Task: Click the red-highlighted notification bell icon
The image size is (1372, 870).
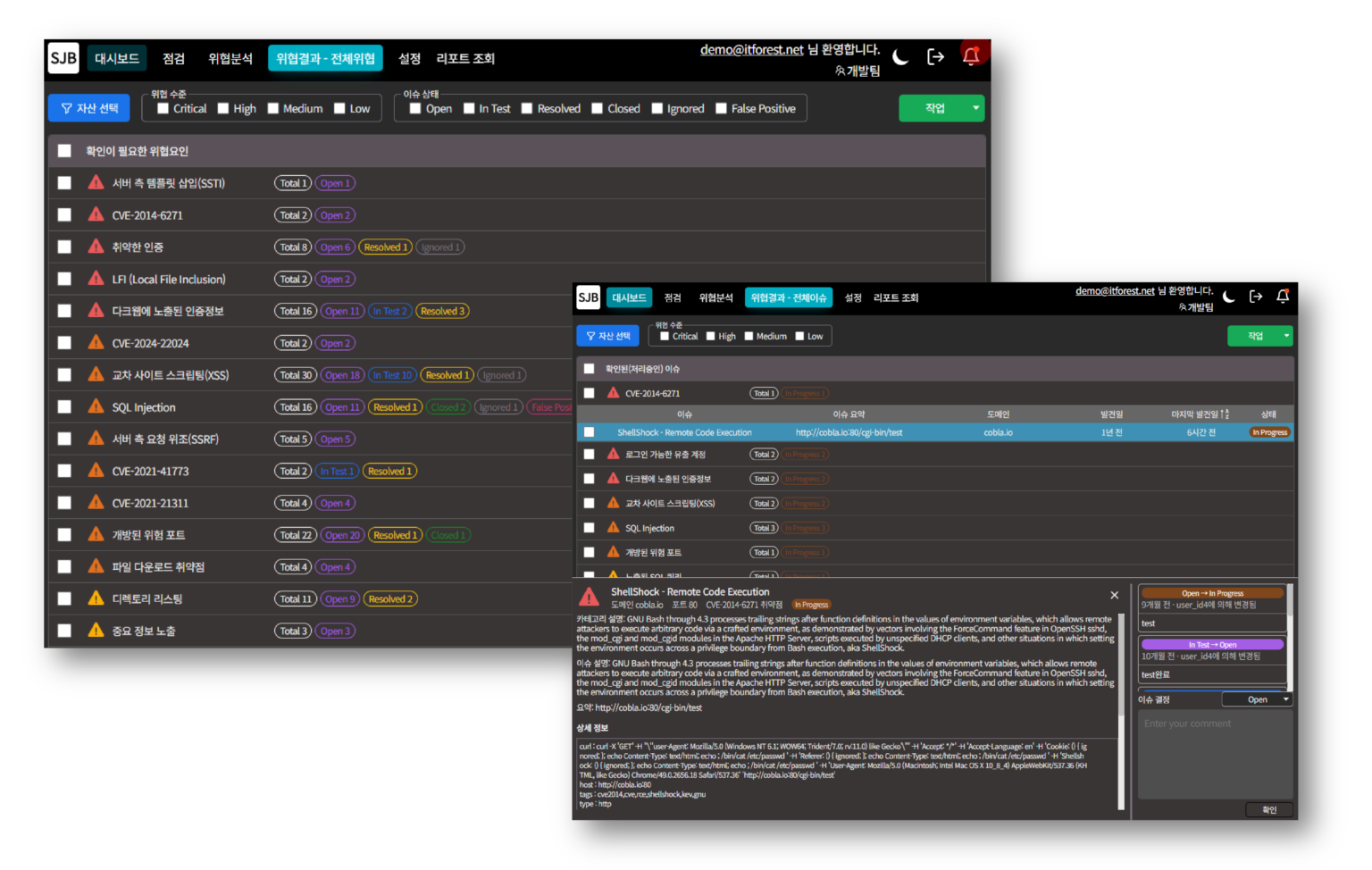Action: tap(971, 56)
